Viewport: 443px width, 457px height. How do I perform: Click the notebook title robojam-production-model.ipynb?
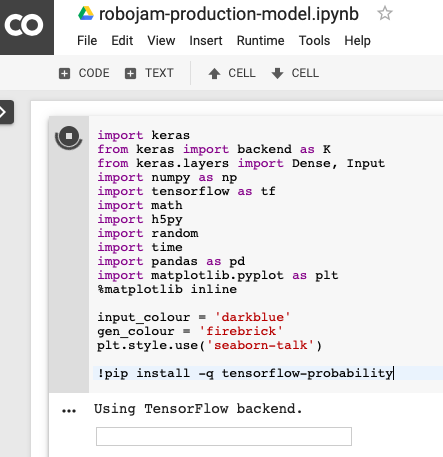point(229,14)
